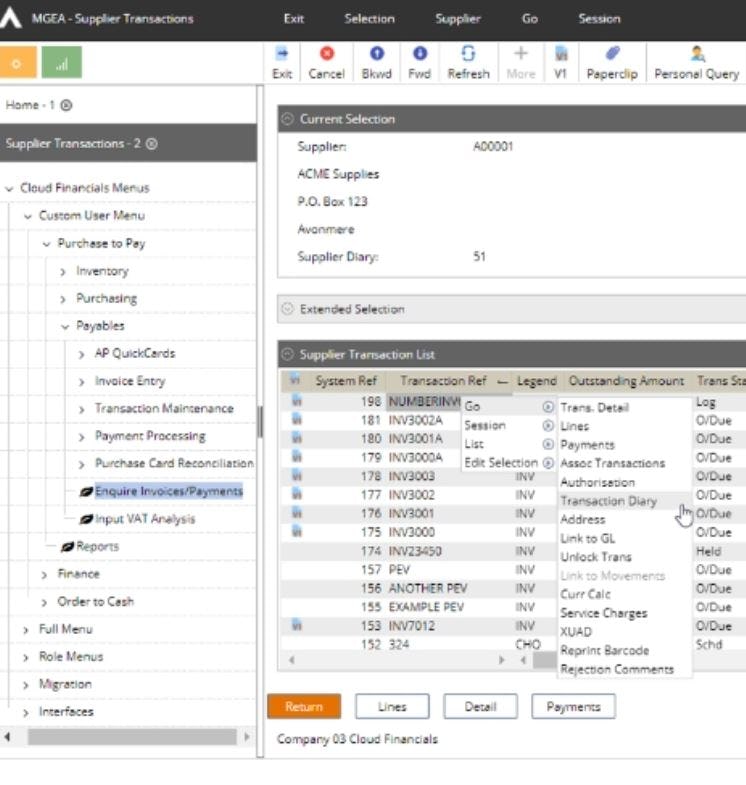Collapse the Custom User Menu node
The height and width of the screenshot is (785, 746).
28,216
